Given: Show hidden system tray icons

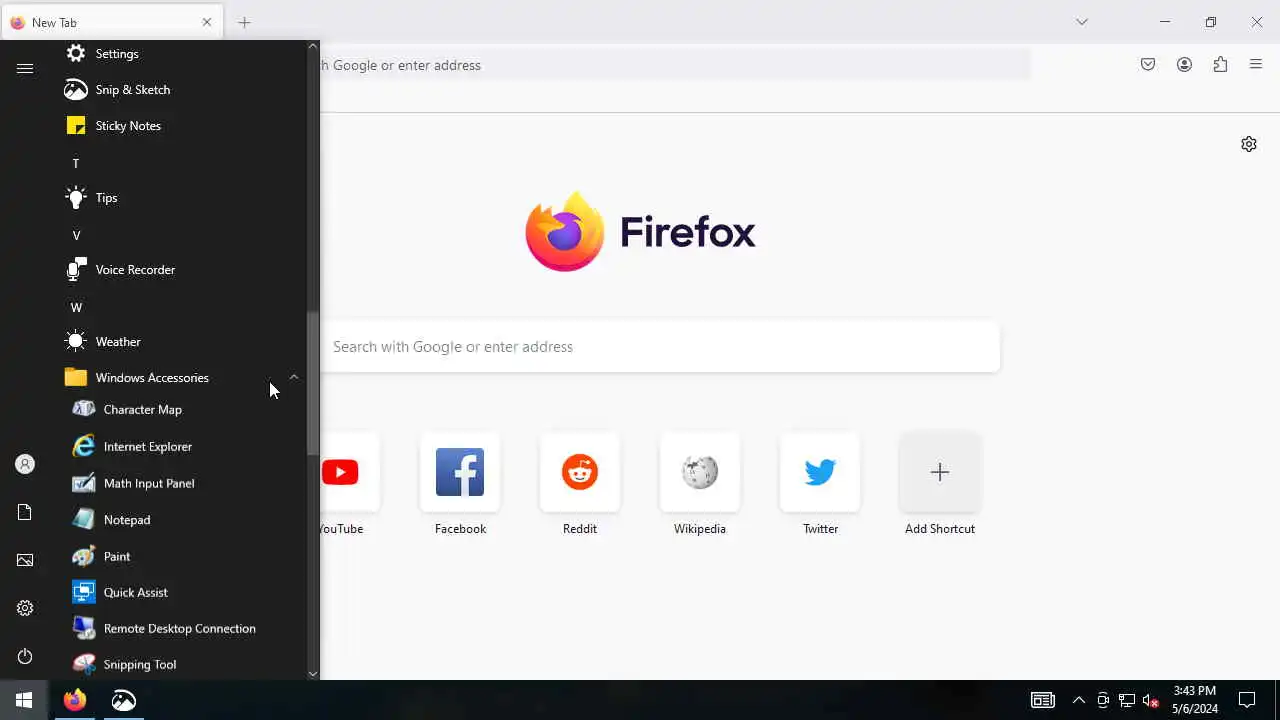Looking at the screenshot, I should 1078,700.
